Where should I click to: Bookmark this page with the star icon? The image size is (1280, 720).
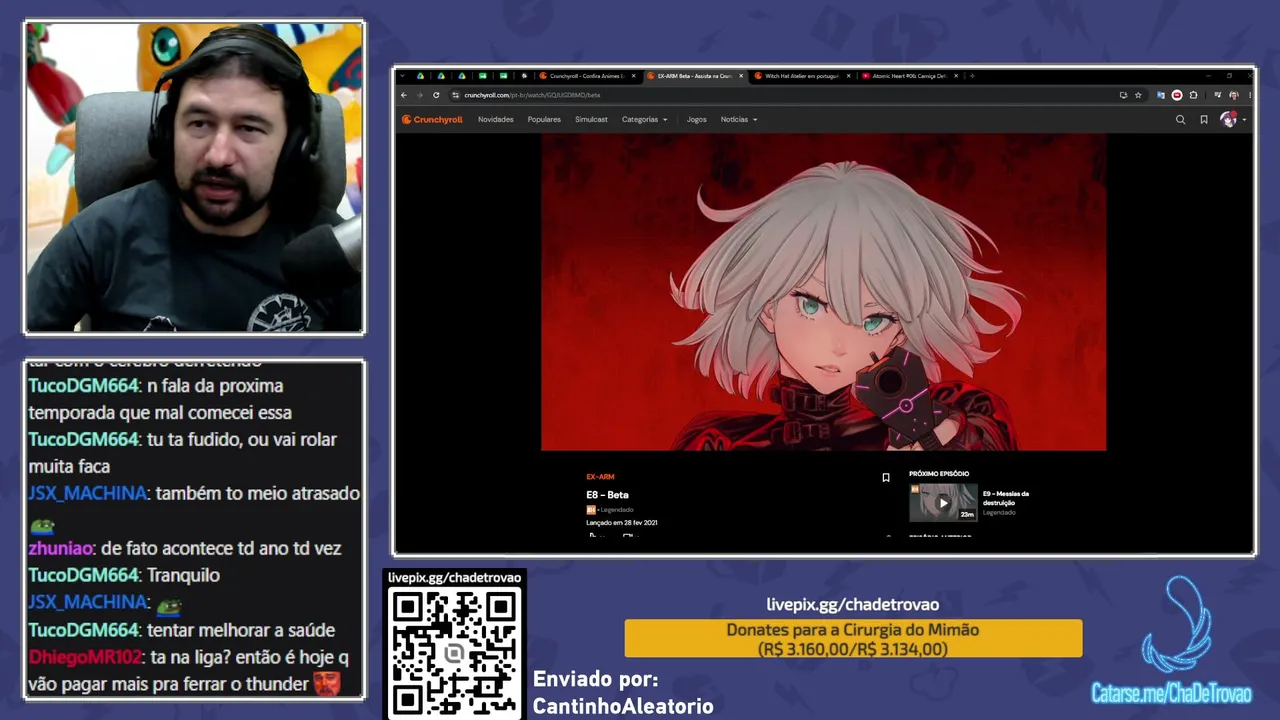click(x=1138, y=95)
